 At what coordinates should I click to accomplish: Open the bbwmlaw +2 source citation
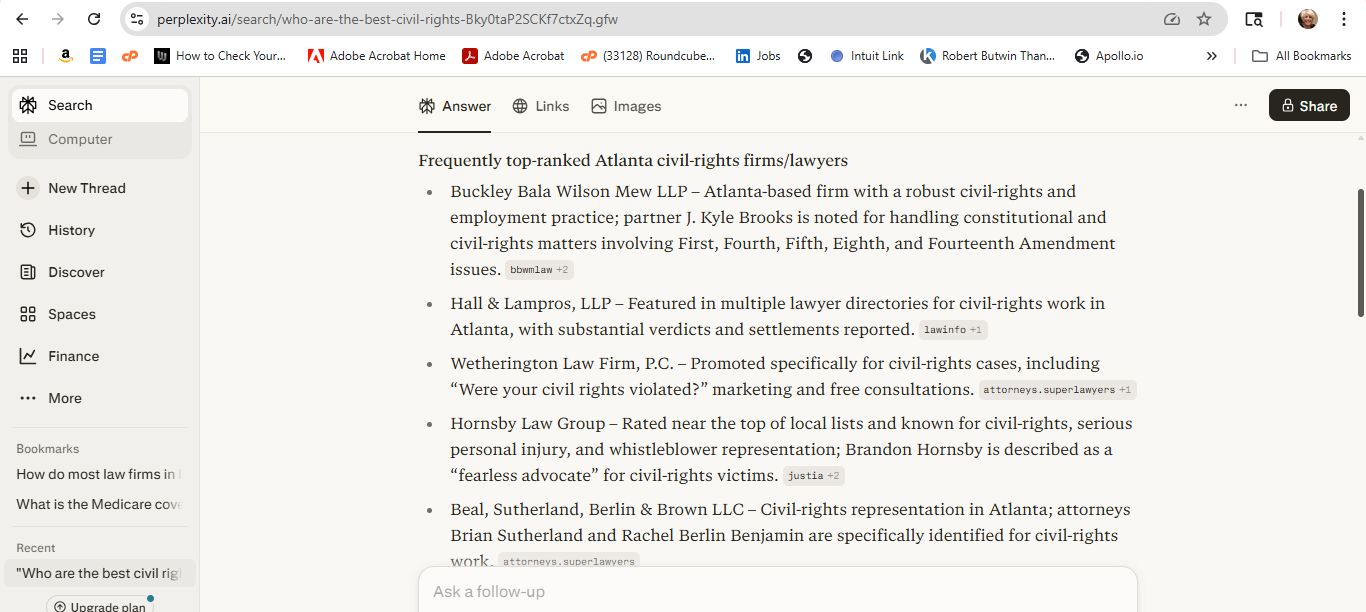[x=539, y=270]
